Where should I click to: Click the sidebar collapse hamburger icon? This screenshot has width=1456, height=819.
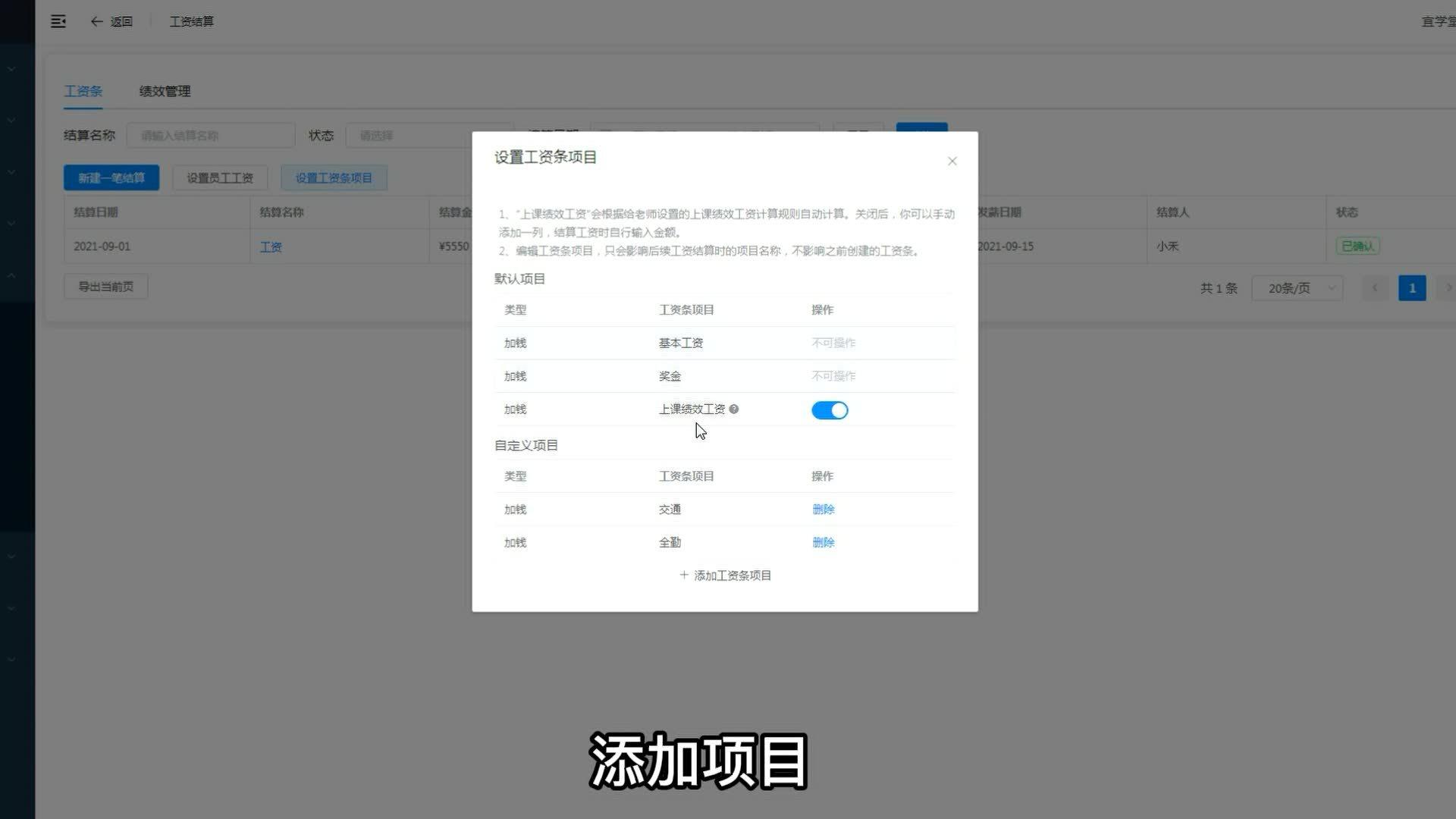pyautogui.click(x=58, y=21)
